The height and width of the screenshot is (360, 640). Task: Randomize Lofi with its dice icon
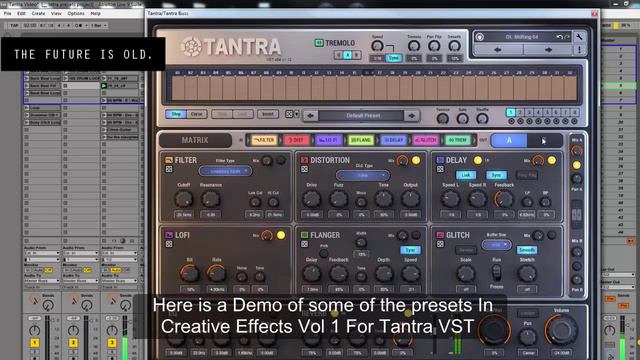coord(169,244)
